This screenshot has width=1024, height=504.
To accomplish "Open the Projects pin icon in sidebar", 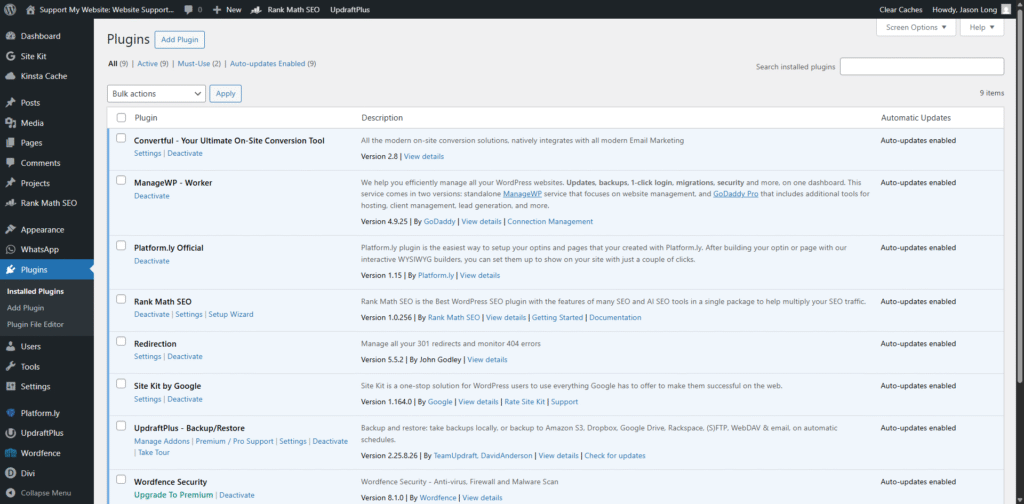I will [x=10, y=183].
